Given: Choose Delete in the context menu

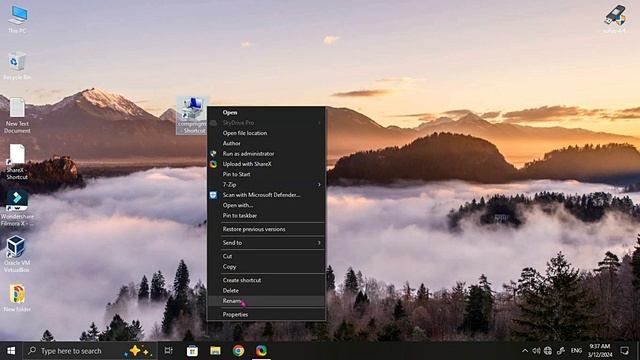Looking at the screenshot, I should pos(267,291).
